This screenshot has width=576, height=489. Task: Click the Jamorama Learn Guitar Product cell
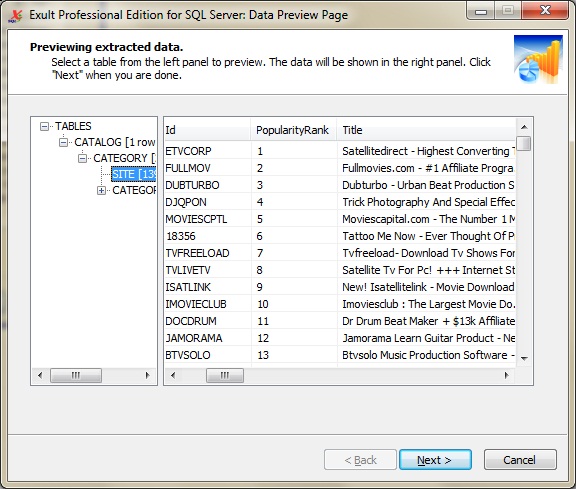426,338
